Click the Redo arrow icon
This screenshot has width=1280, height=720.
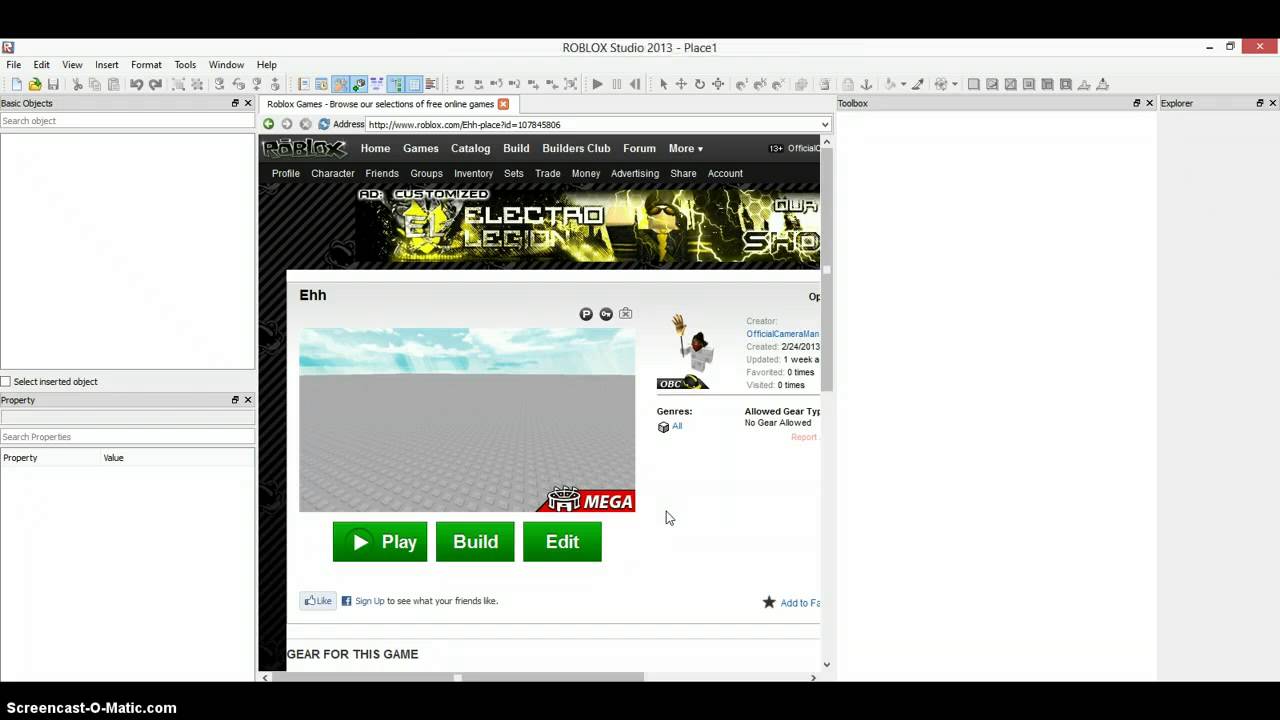point(155,84)
